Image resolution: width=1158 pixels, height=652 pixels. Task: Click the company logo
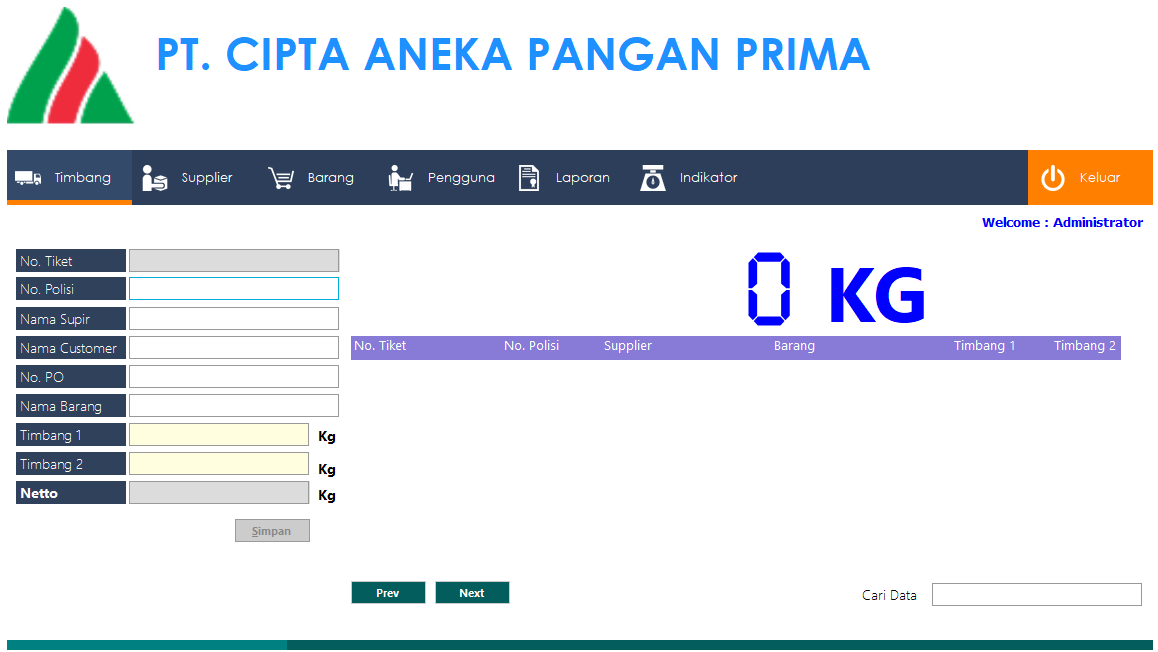[x=70, y=66]
